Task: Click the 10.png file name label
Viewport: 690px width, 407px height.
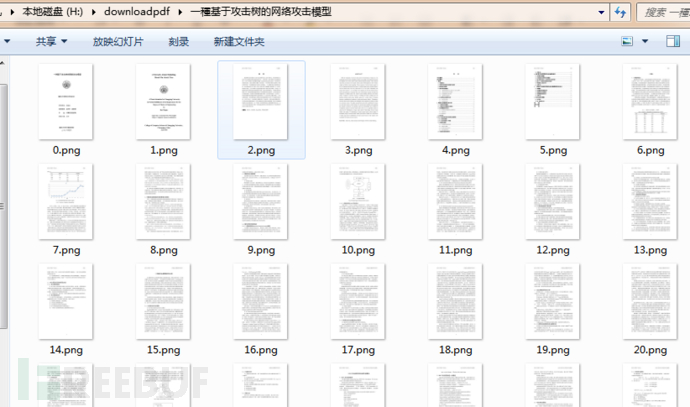Action: pos(358,250)
